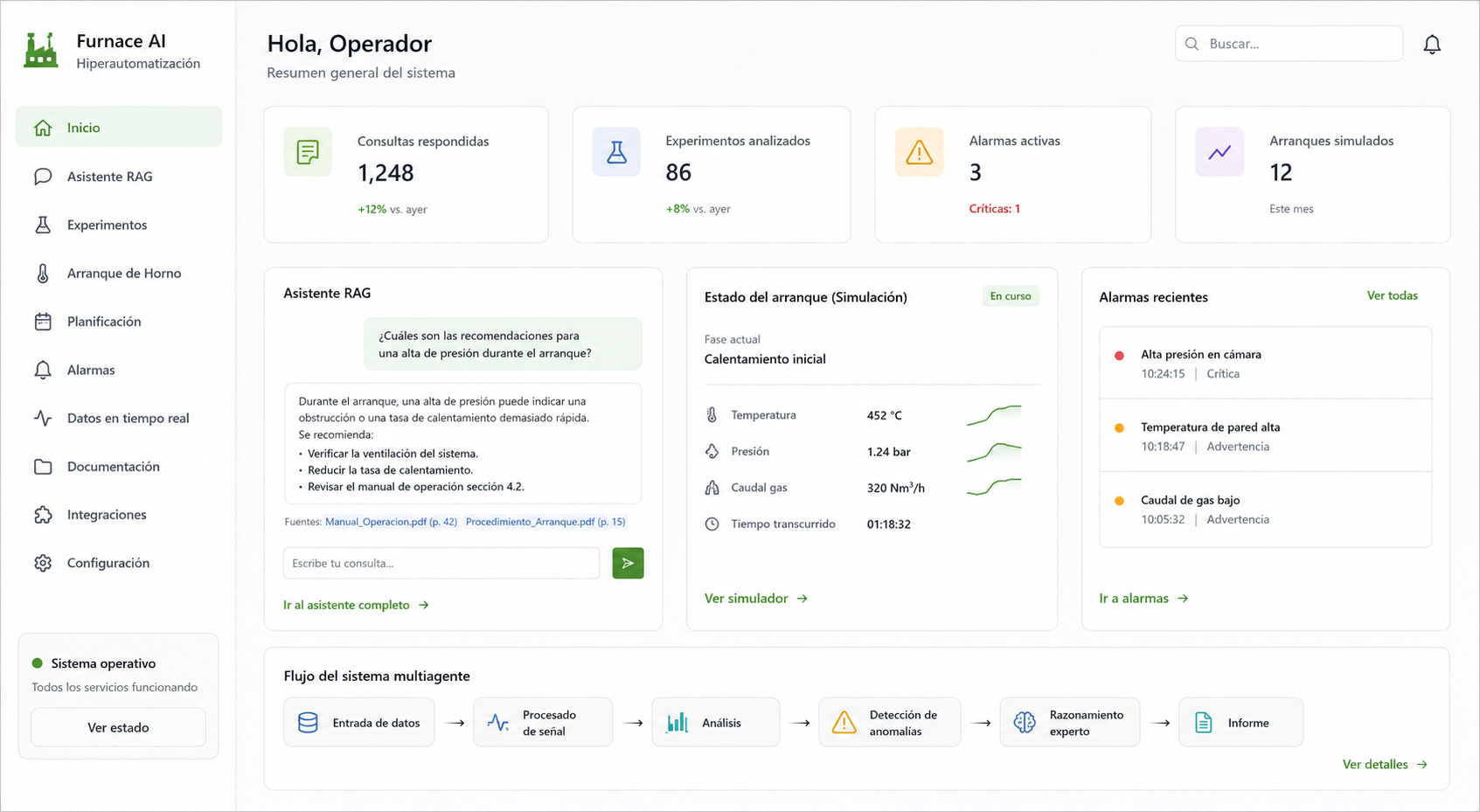The height and width of the screenshot is (812, 1480).
Task: Click the green send message arrow button
Action: click(628, 563)
